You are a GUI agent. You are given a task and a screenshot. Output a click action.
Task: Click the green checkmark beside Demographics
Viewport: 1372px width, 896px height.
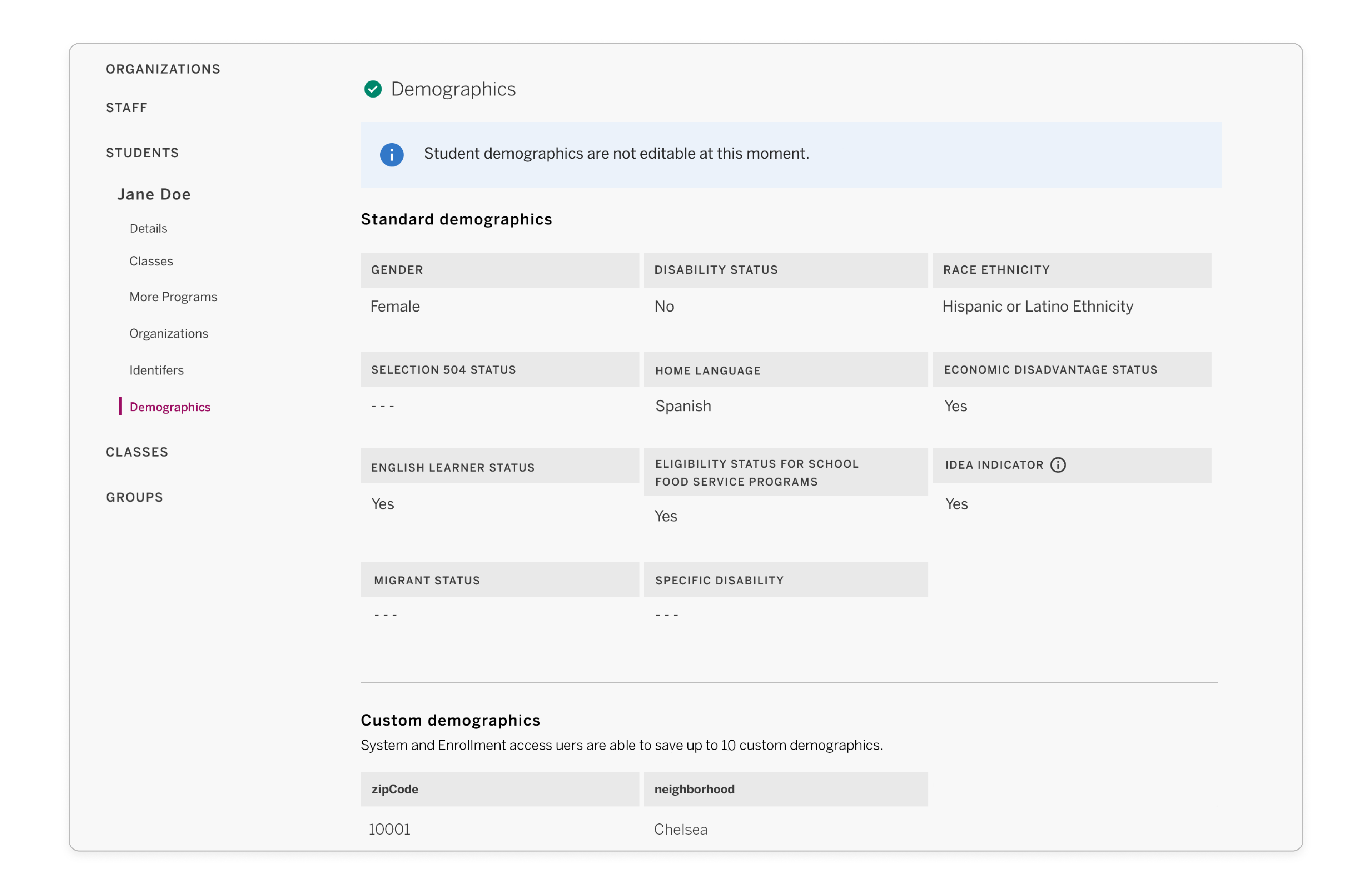coord(373,89)
